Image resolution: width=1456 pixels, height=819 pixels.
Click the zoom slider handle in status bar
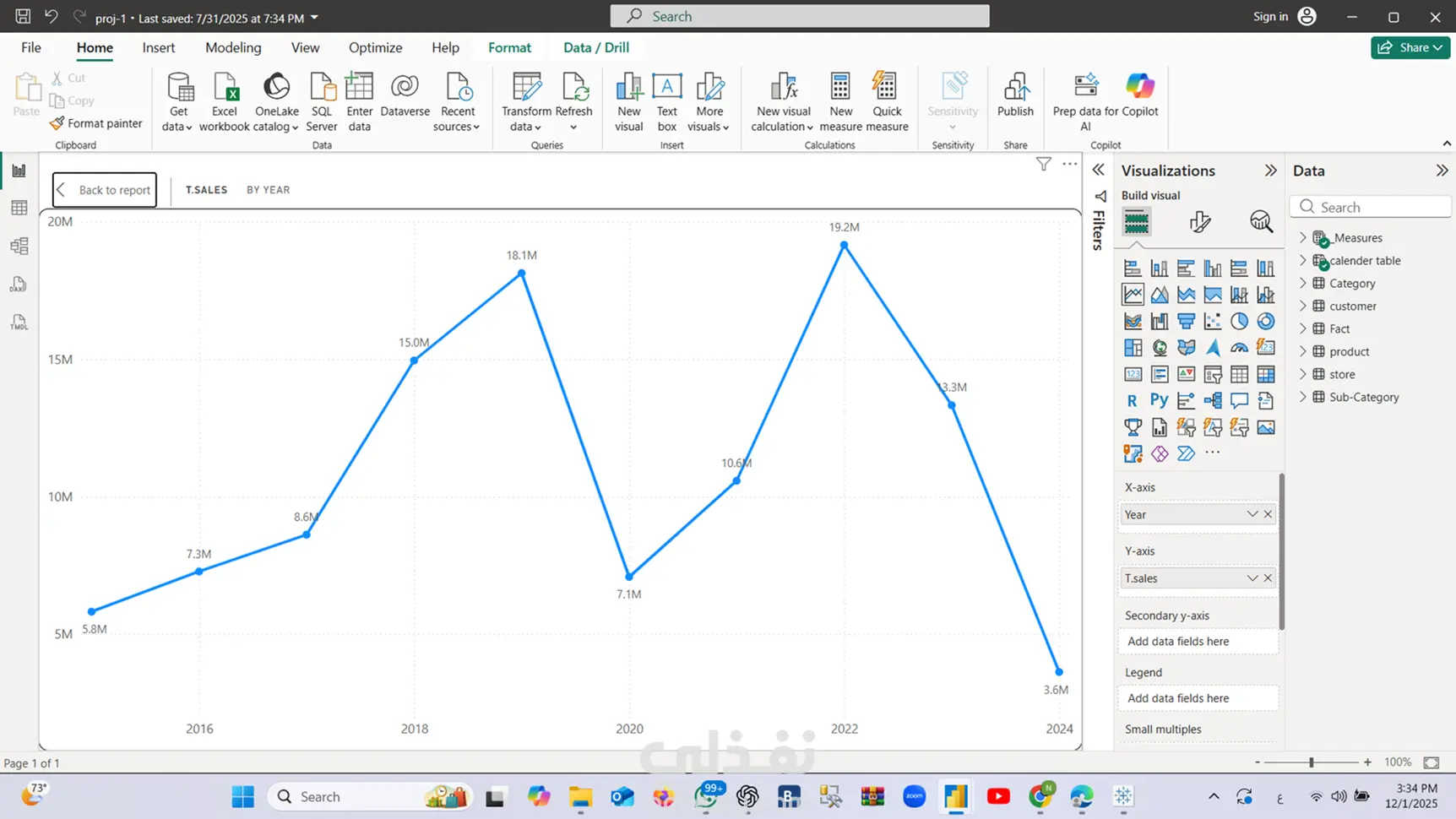[x=1312, y=762]
